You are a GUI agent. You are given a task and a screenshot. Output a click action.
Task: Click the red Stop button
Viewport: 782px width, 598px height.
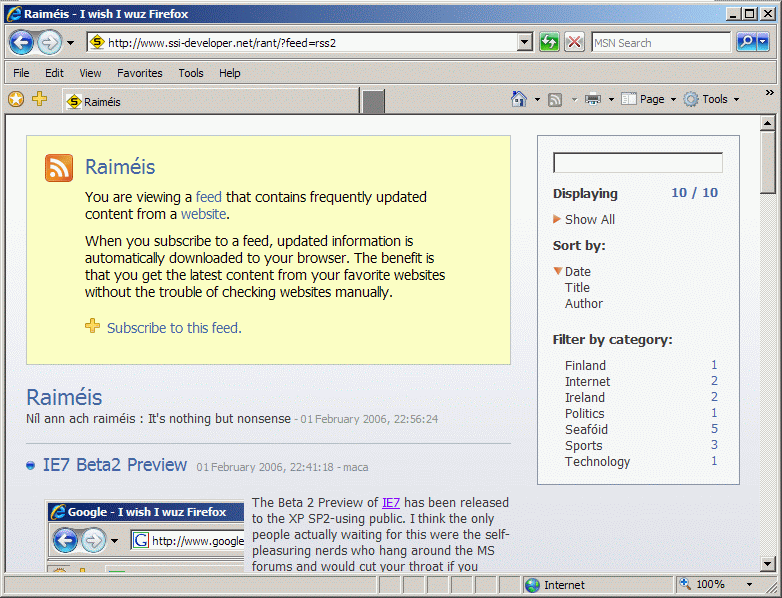(x=575, y=42)
